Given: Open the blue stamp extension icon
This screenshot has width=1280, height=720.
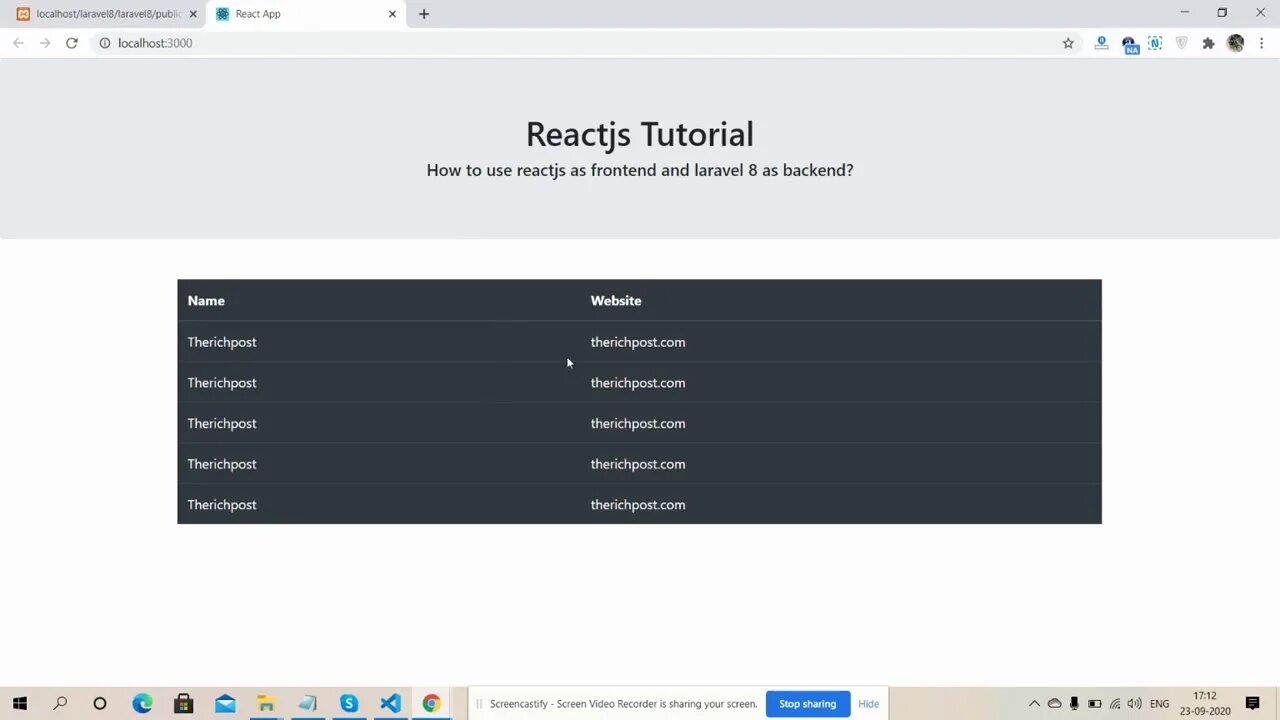Looking at the screenshot, I should point(1101,43).
